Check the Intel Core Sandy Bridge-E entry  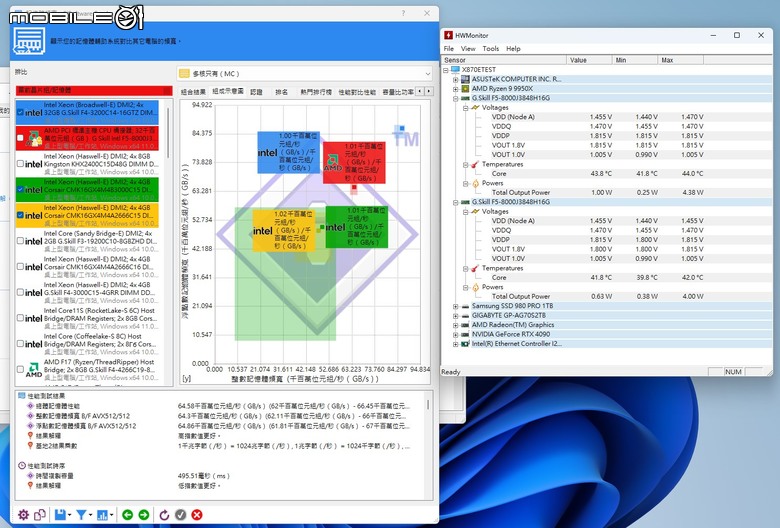(20, 241)
